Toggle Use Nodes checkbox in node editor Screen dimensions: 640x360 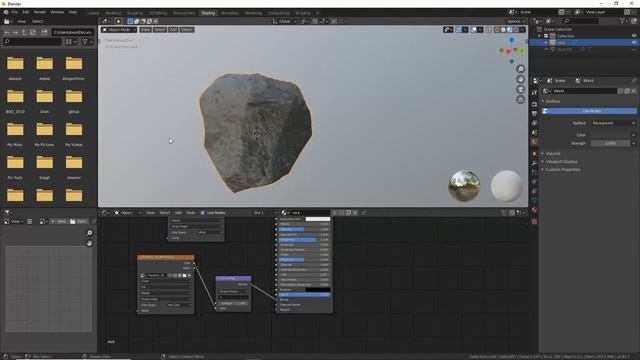click(202, 213)
